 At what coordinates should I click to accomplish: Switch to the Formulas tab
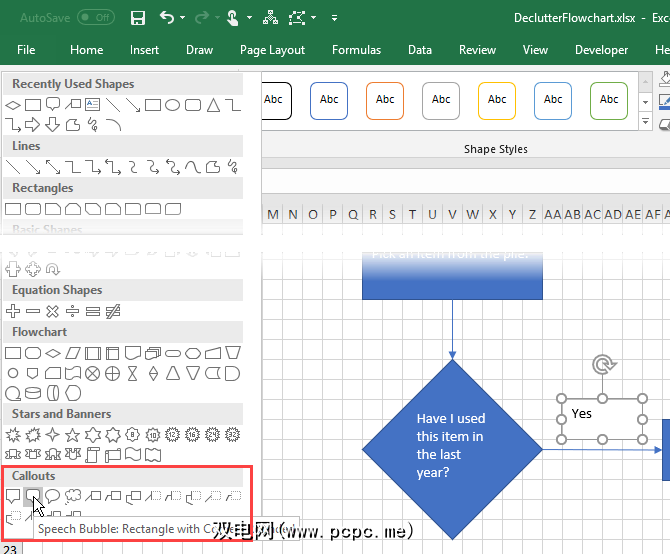[x=356, y=50]
